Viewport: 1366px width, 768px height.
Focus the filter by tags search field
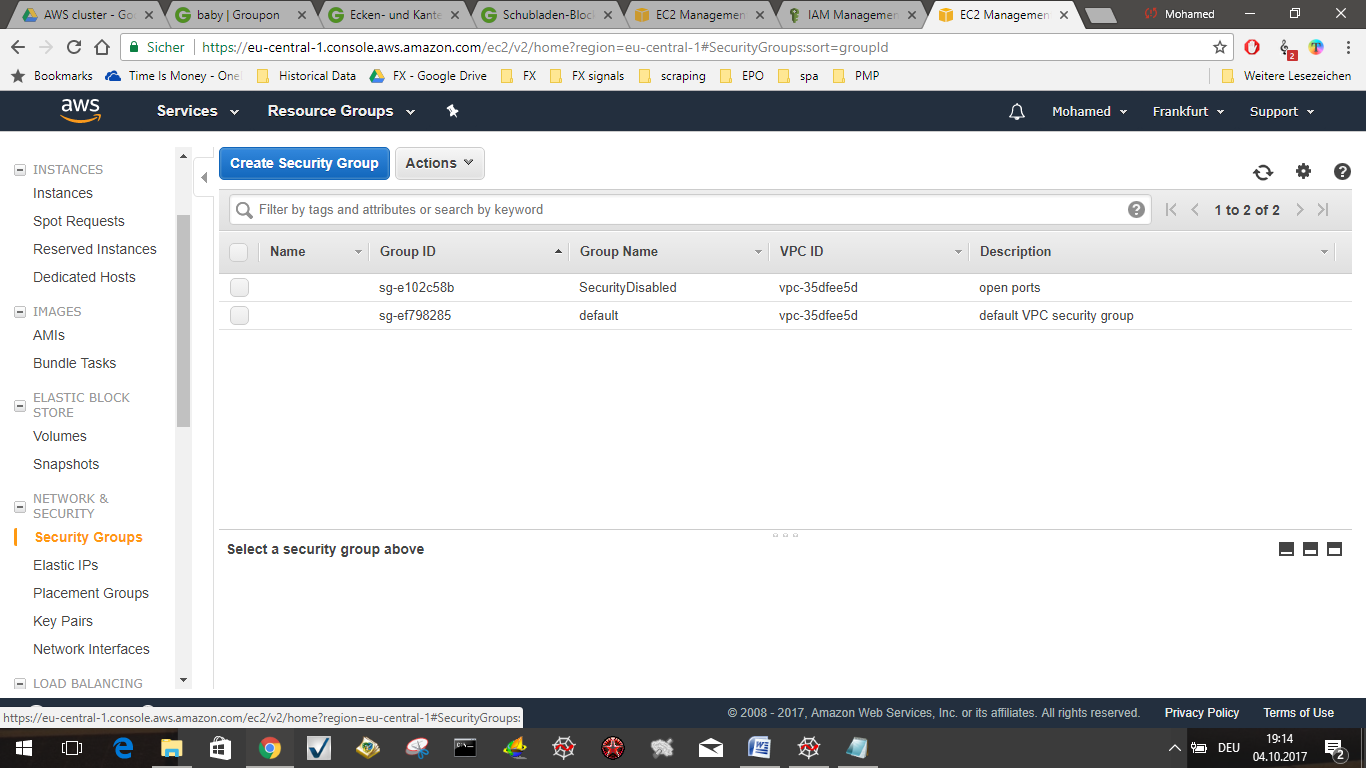690,209
